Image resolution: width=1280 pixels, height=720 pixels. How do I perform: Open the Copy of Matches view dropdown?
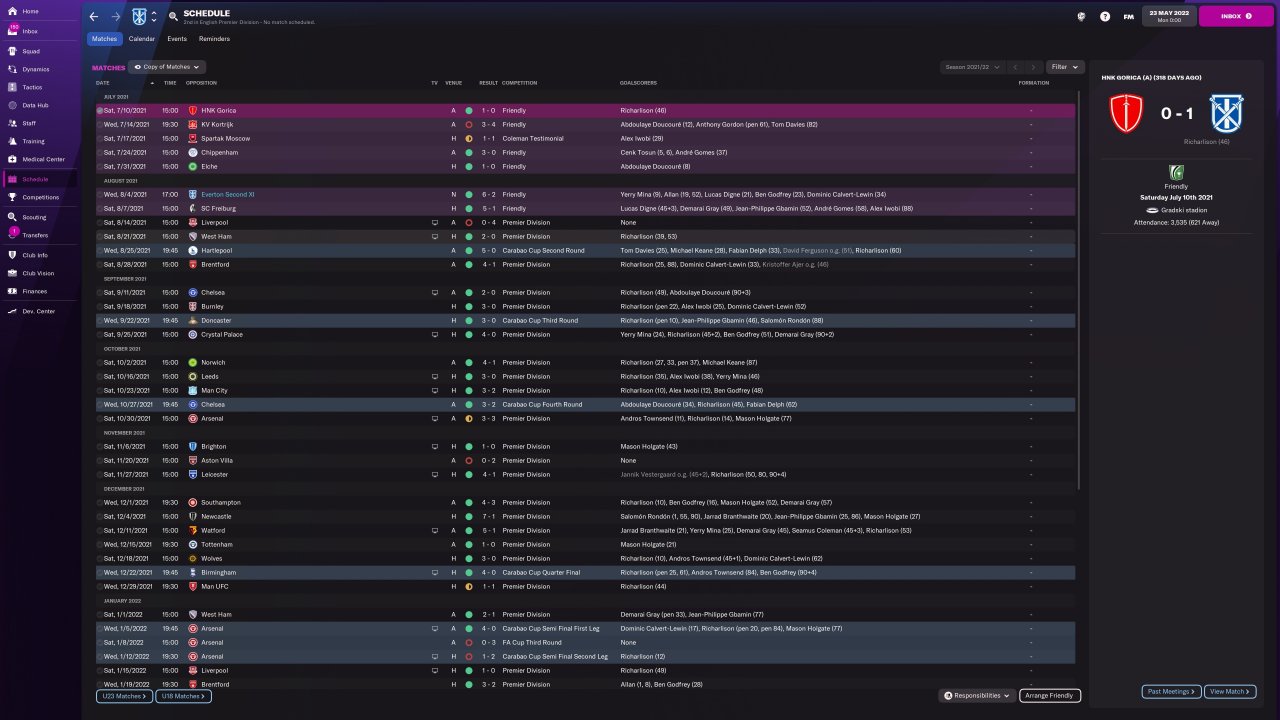click(168, 67)
